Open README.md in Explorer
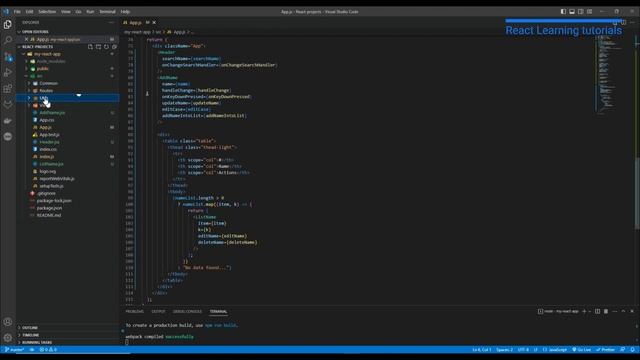The height and width of the screenshot is (360, 640). pos(49,215)
